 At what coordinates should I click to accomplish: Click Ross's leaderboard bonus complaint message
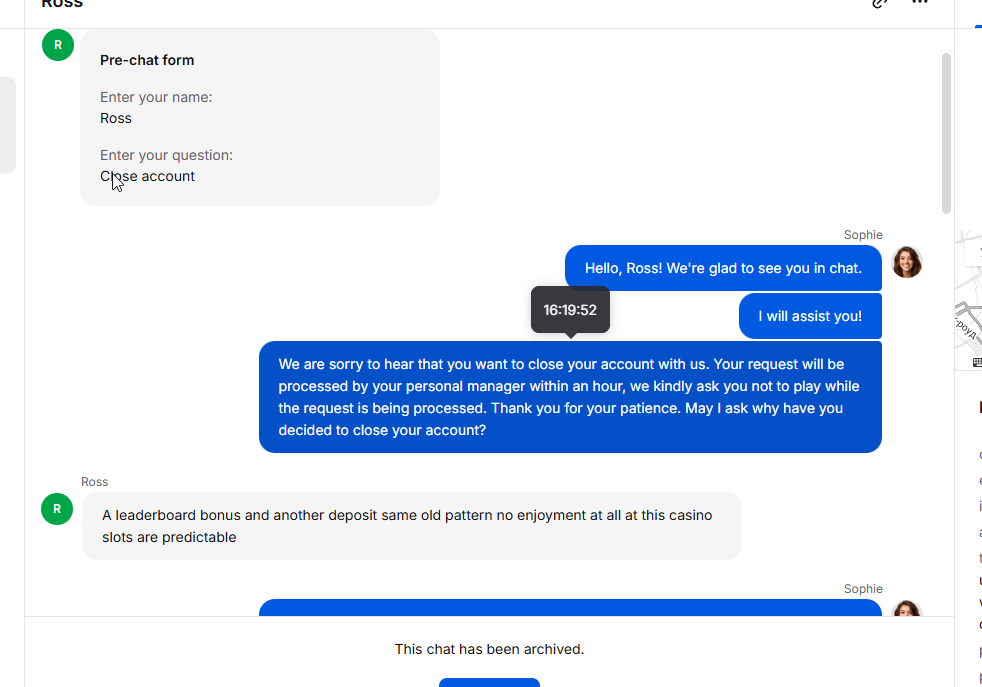[x=412, y=526]
